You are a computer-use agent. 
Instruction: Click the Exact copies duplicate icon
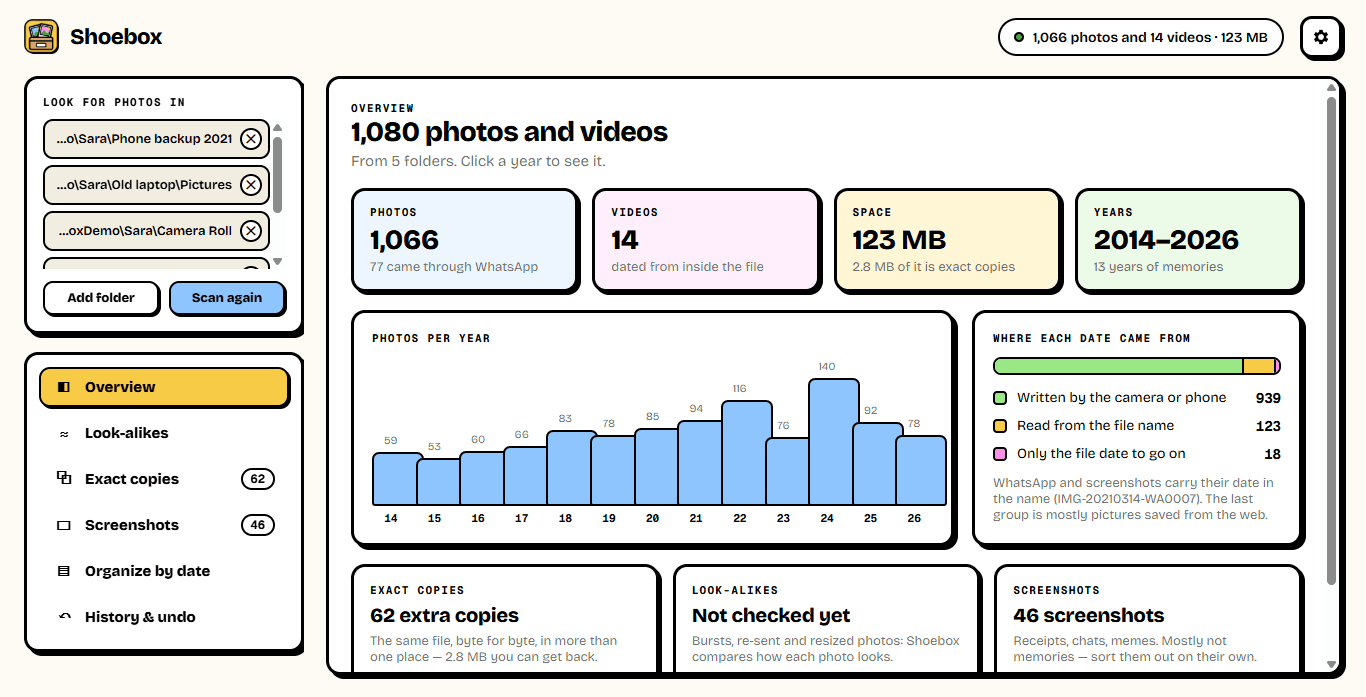pos(64,479)
